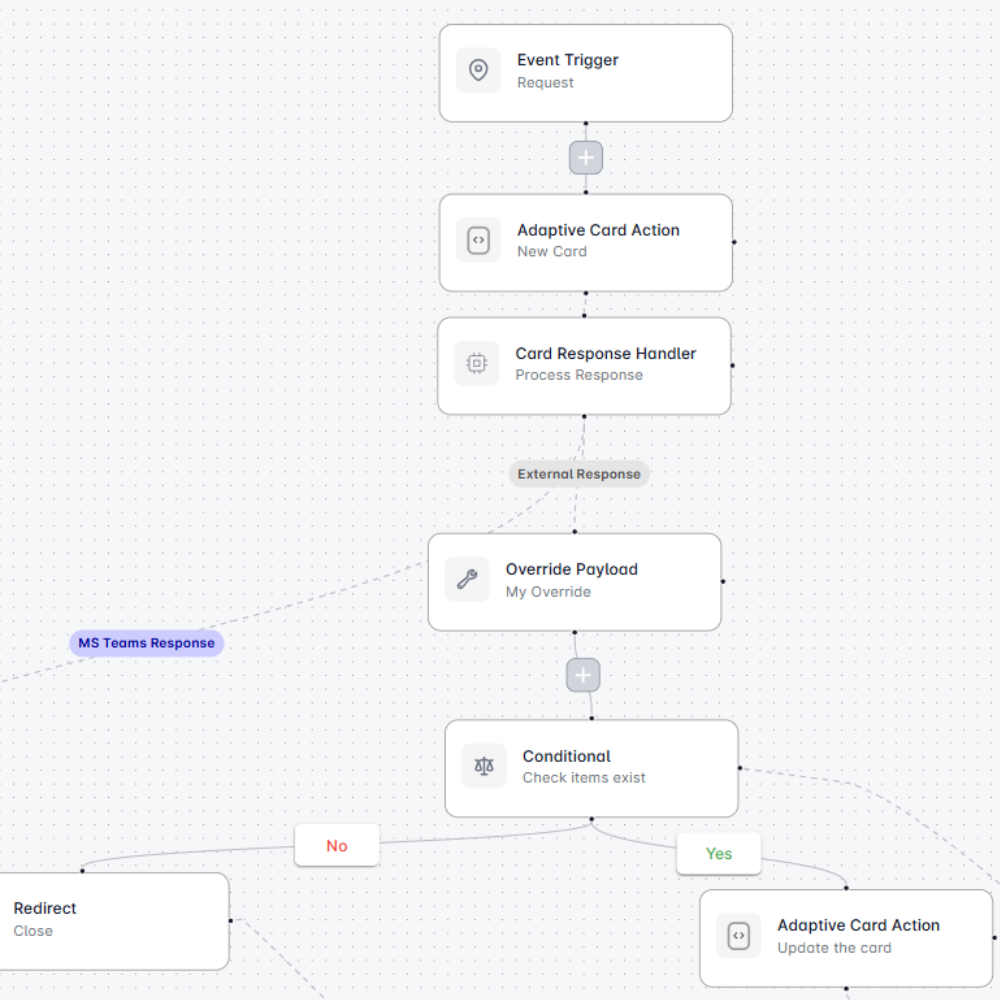Open the Conditional node title

tap(566, 756)
